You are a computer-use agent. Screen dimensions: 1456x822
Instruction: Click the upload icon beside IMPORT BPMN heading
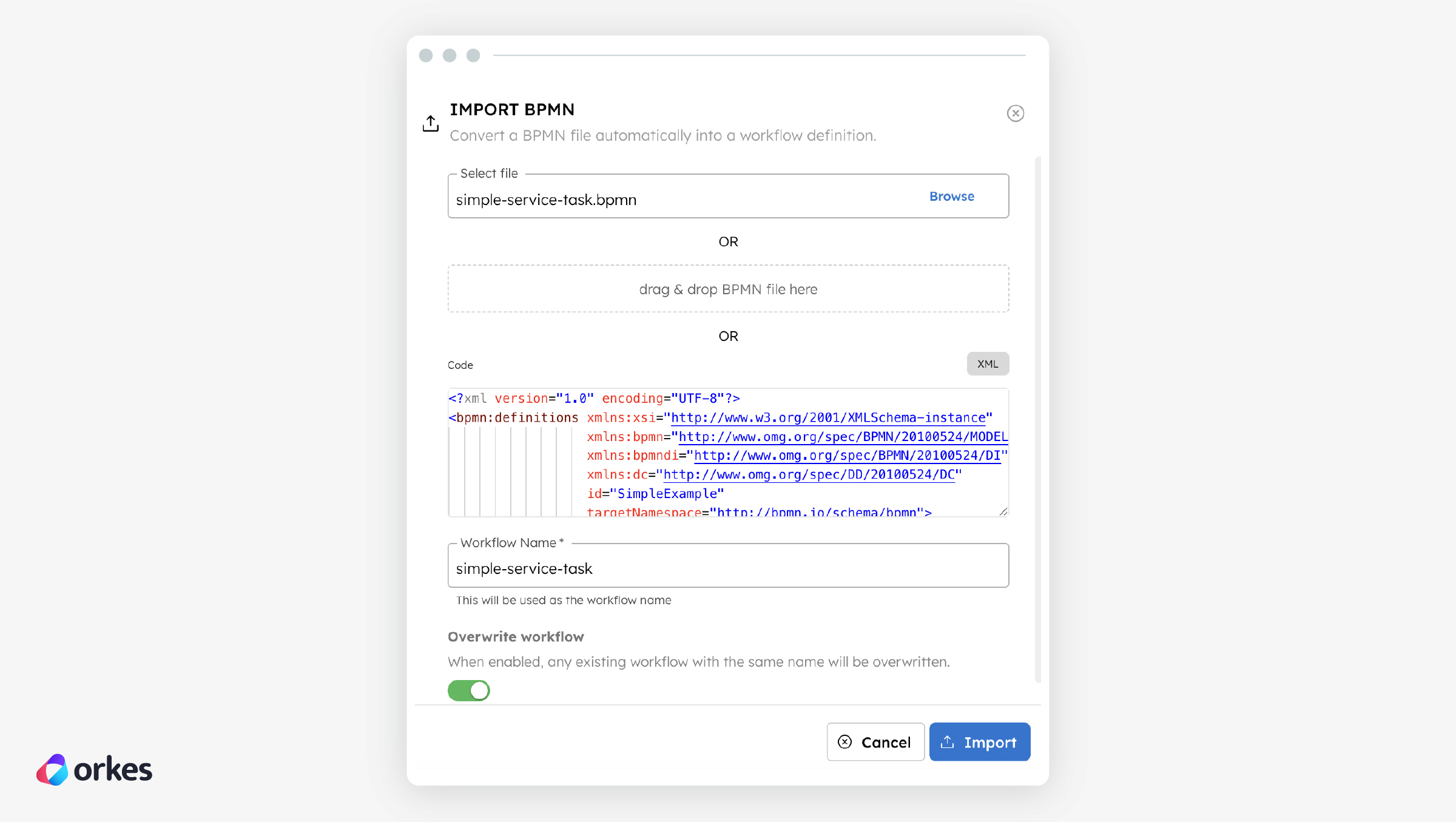point(430,123)
